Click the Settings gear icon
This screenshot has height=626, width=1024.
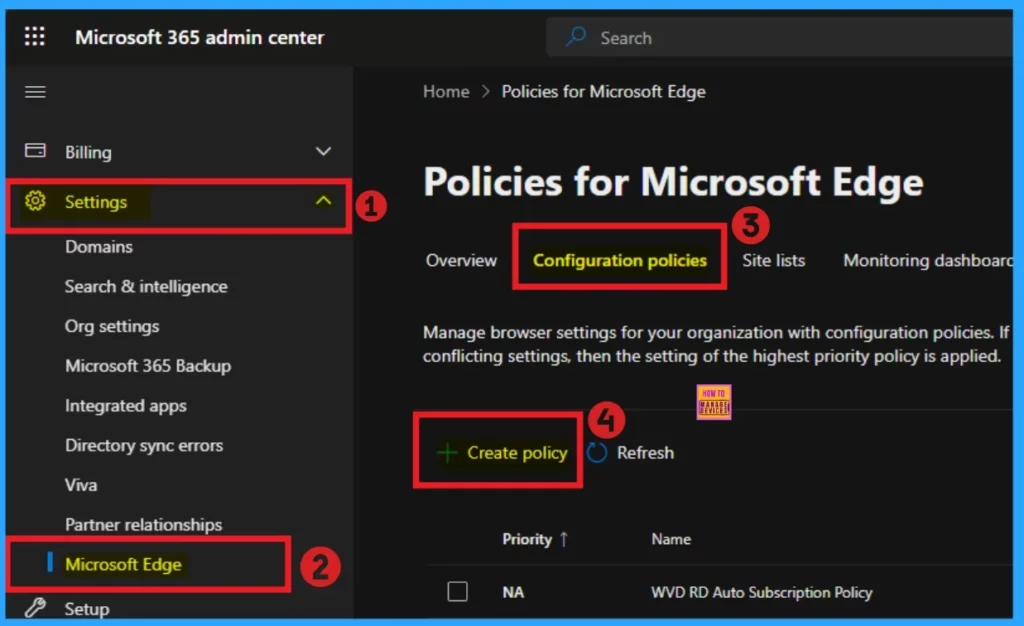click(35, 201)
